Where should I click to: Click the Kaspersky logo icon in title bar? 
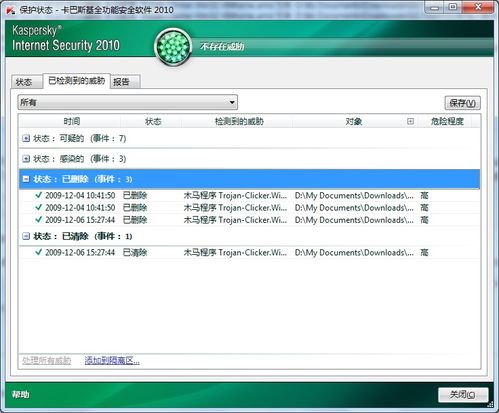coord(10,10)
